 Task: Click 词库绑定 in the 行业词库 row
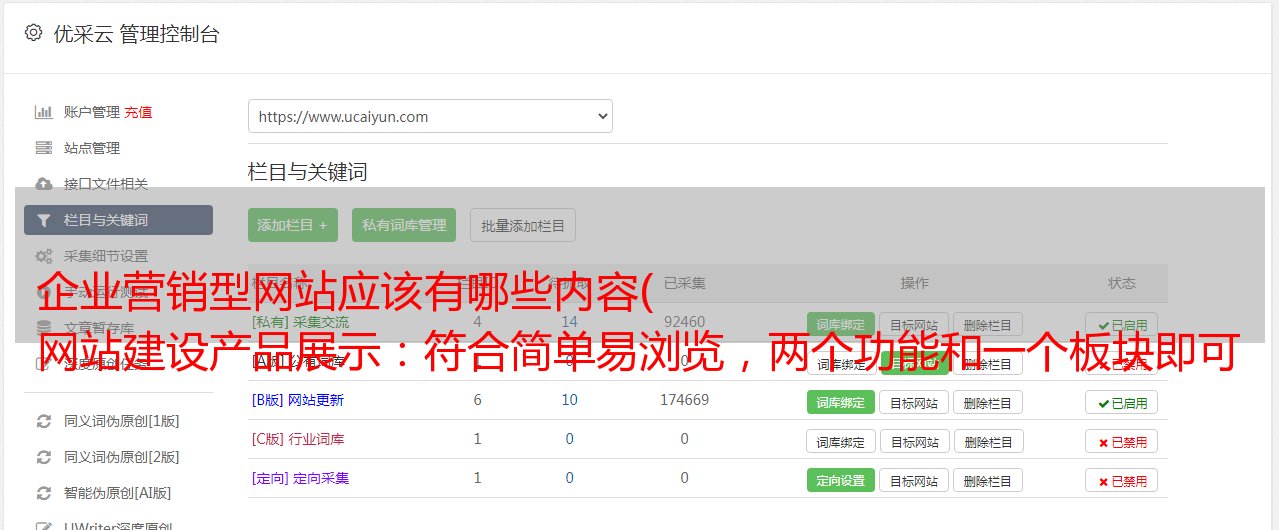841,441
